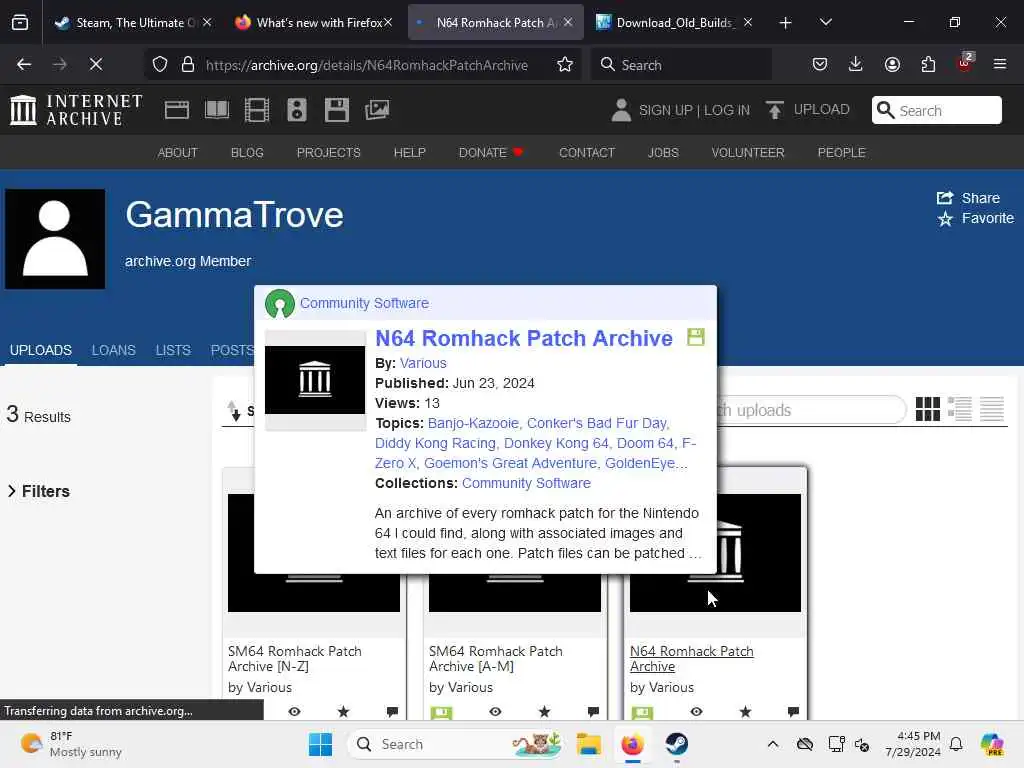Click the Community Software green icon
This screenshot has height=768, width=1024.
280,304
